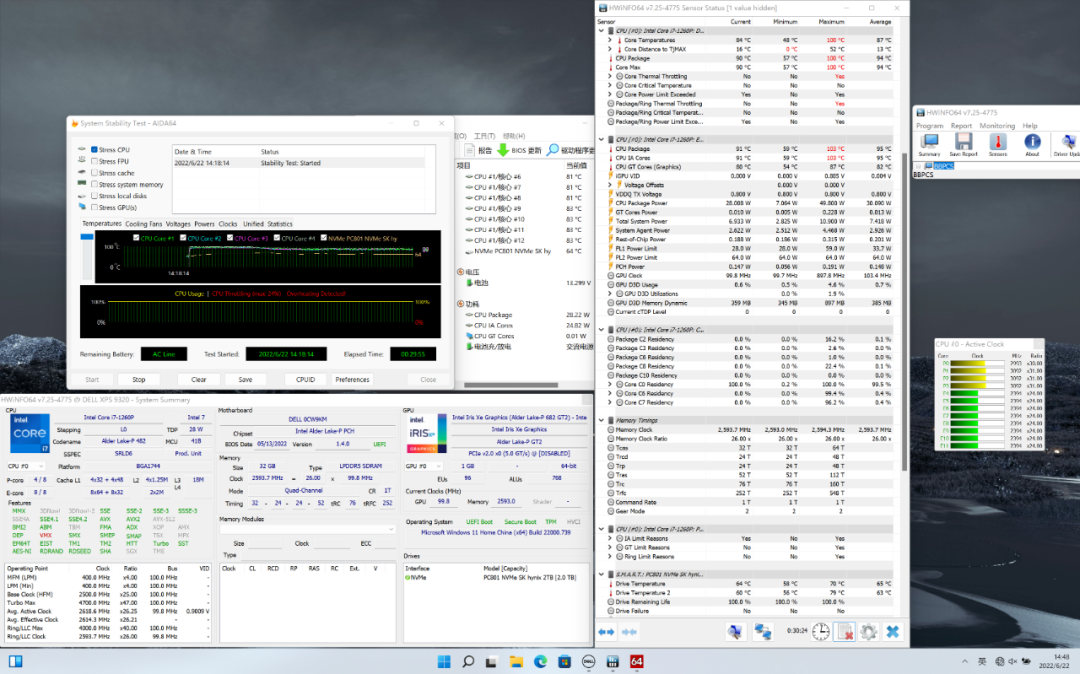Click the Preferences button in AIDA64
Screen dimensions: 1080x674
352,379
